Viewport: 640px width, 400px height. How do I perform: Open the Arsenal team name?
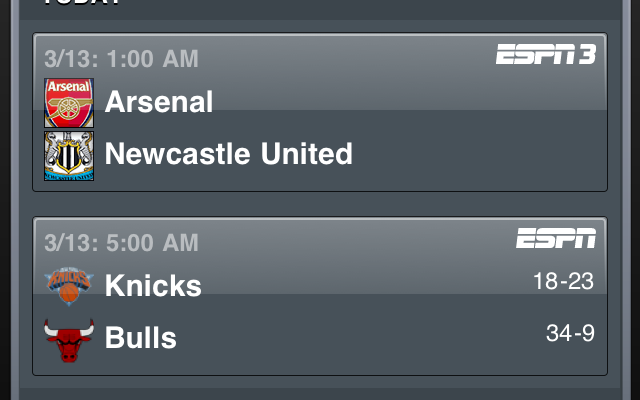click(x=159, y=102)
